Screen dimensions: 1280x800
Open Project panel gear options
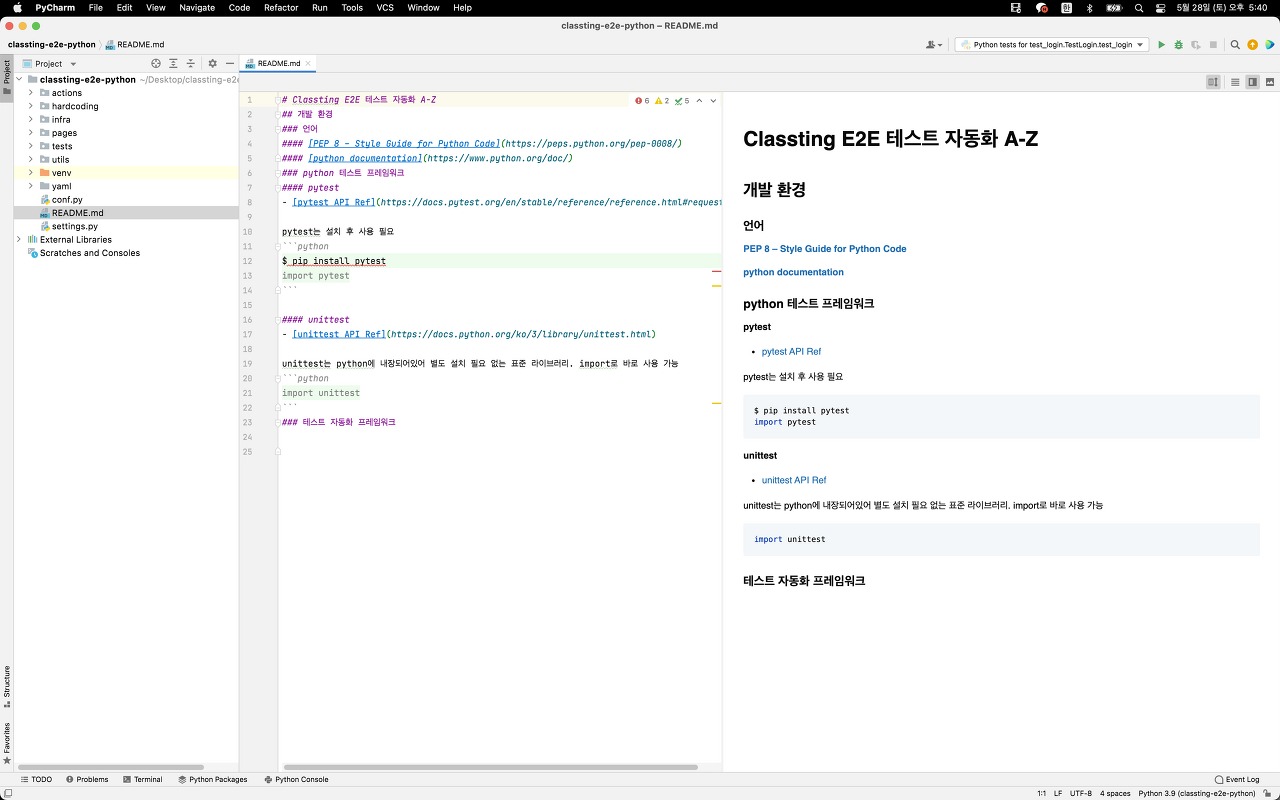click(x=212, y=63)
